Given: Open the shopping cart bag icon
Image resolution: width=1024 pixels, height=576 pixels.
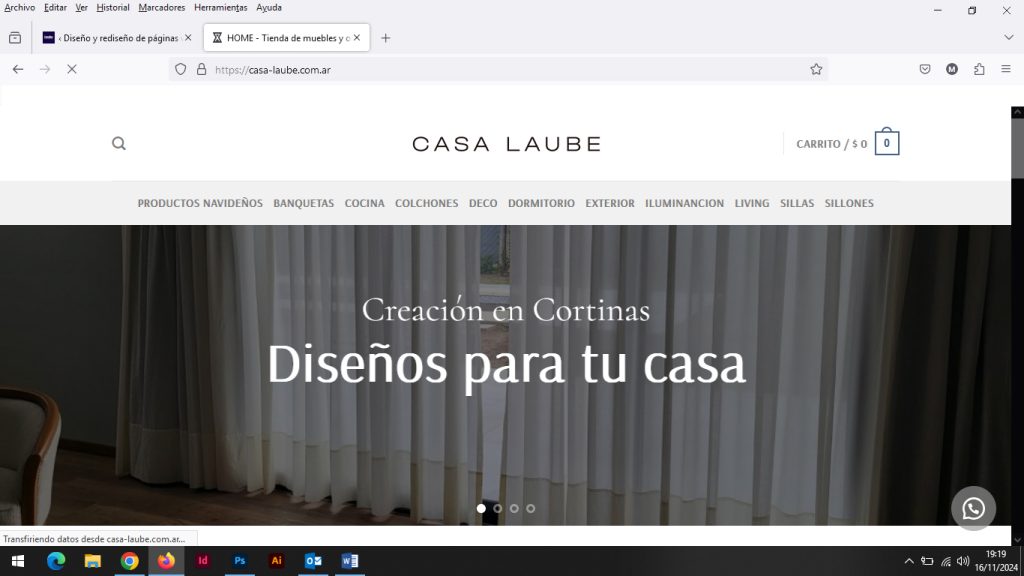Looking at the screenshot, I should pos(886,142).
